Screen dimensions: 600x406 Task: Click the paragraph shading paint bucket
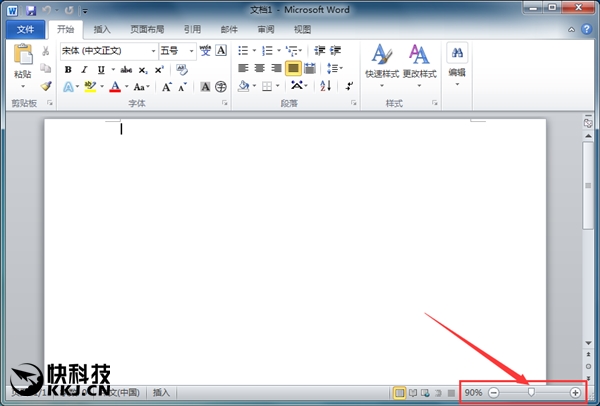tap(243, 86)
